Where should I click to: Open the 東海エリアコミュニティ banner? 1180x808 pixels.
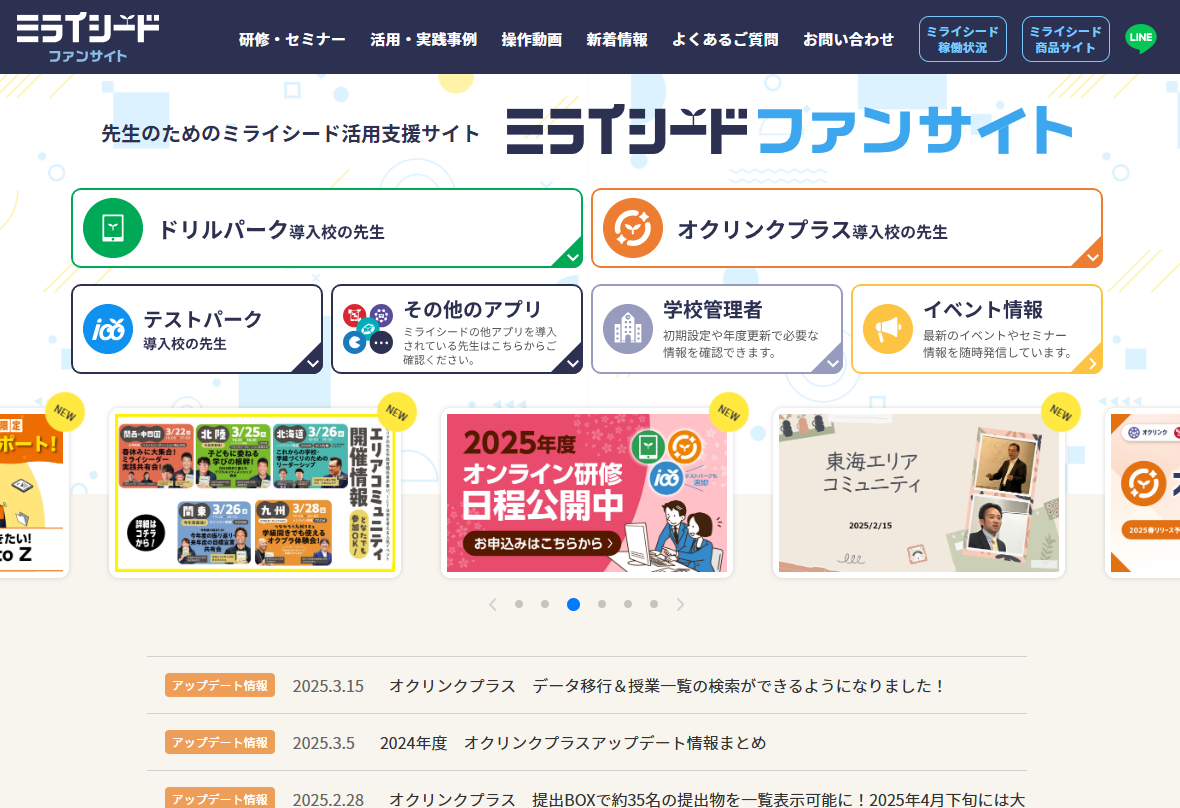click(919, 494)
